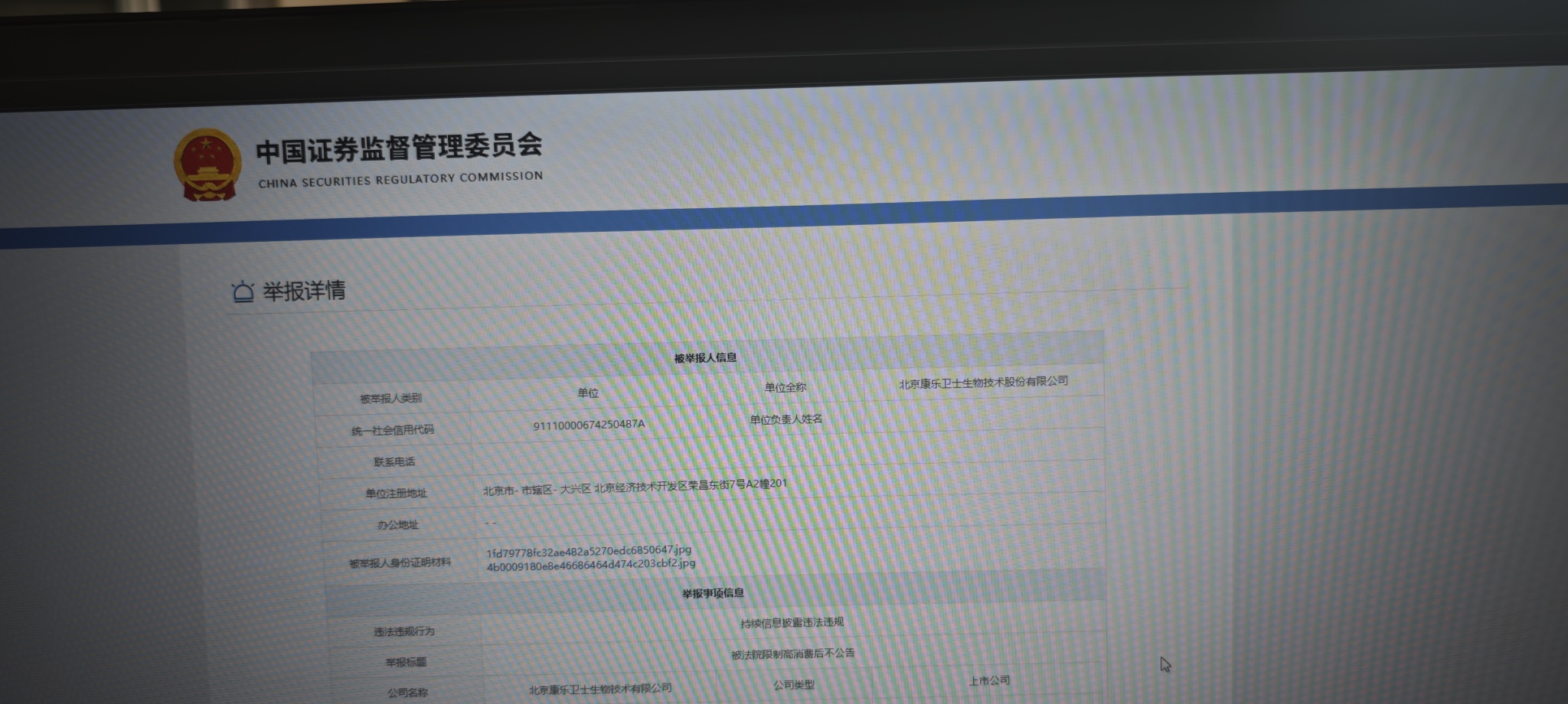Click the 违法违规行为 label cell
This screenshot has width=1568, height=704.
pos(404,632)
